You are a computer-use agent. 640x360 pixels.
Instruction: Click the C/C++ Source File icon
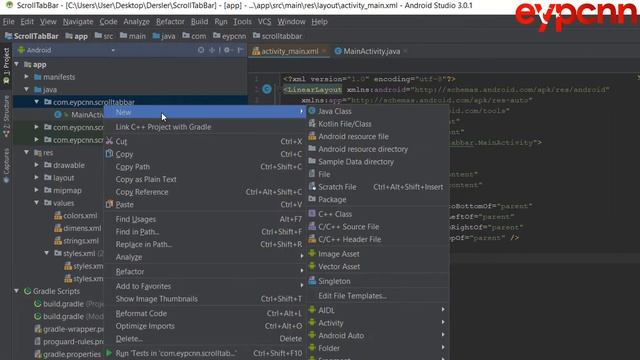[312, 226]
